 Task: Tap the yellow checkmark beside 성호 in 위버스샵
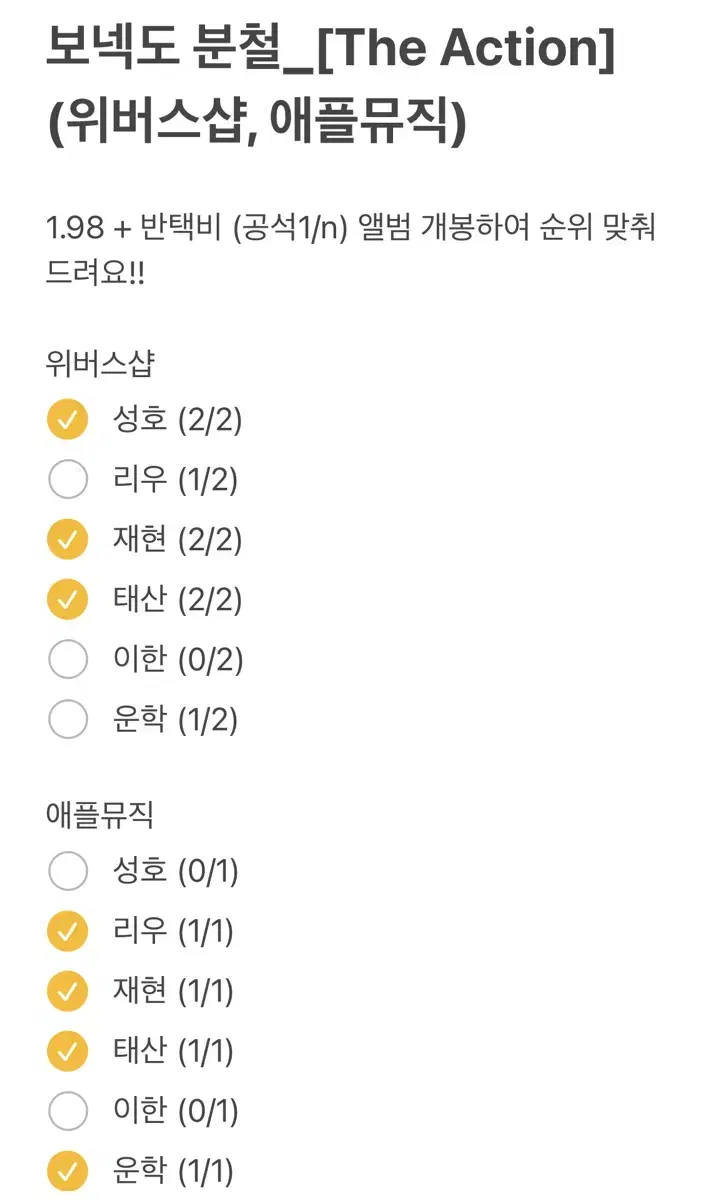tap(67, 420)
